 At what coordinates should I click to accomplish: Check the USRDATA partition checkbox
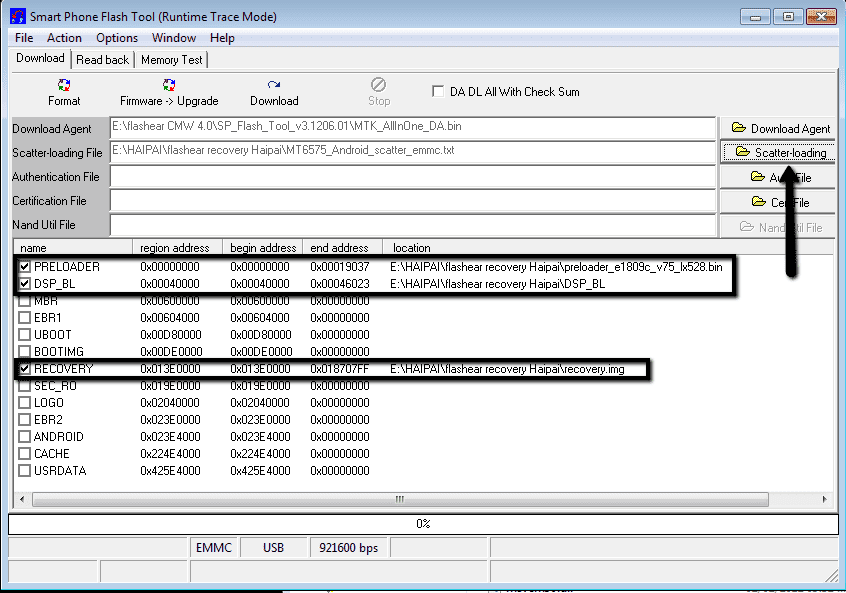tap(24, 471)
